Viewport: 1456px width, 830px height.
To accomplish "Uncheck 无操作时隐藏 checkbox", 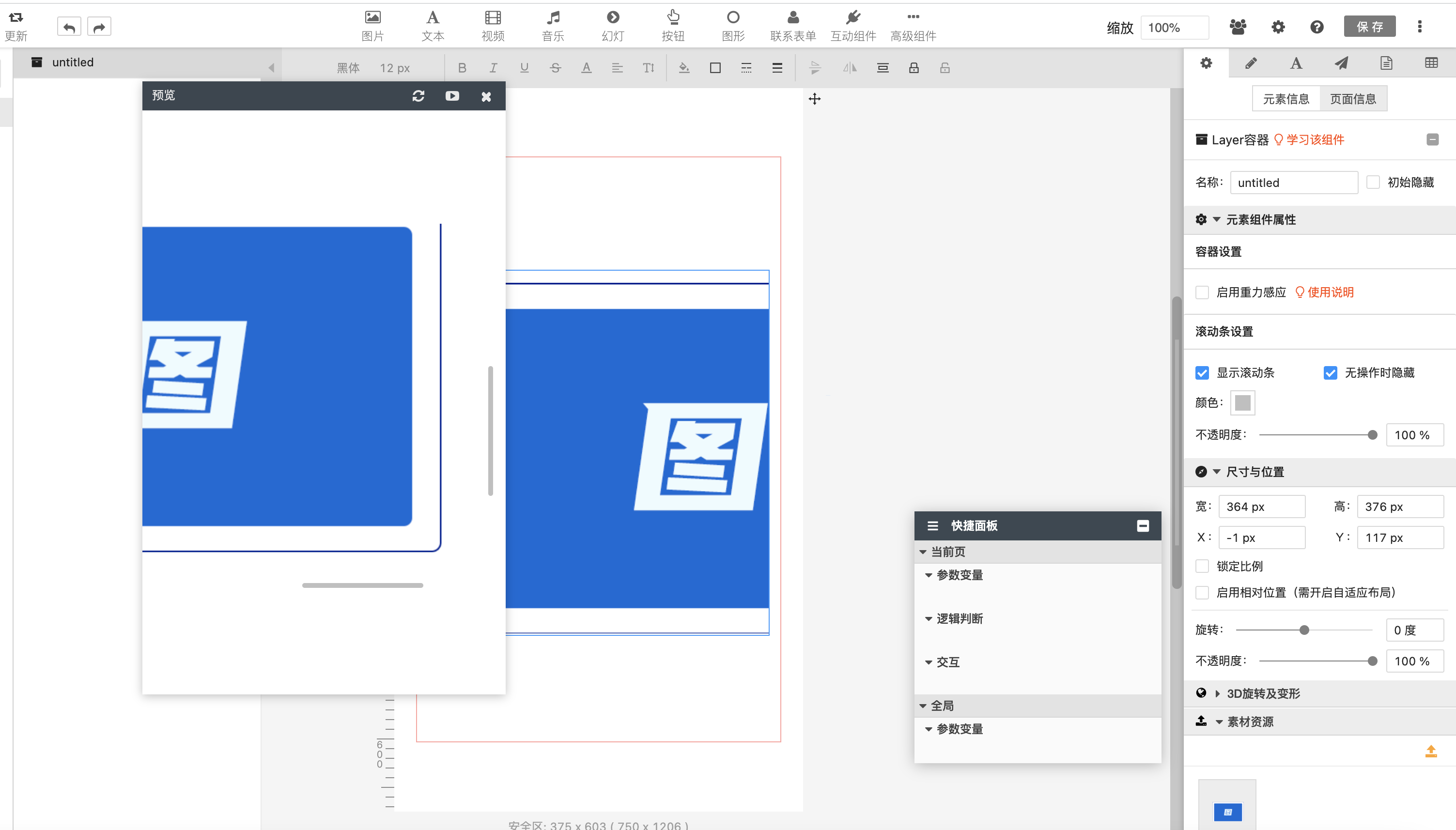I will click(1331, 372).
